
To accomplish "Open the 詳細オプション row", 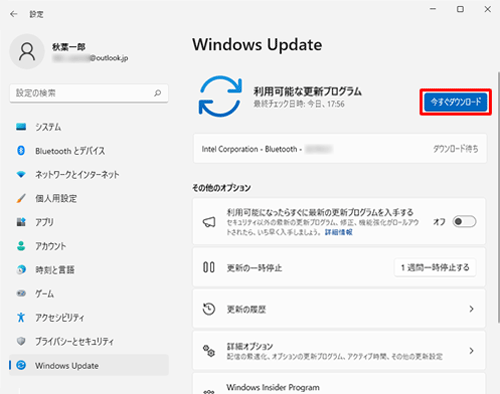I will 339,351.
